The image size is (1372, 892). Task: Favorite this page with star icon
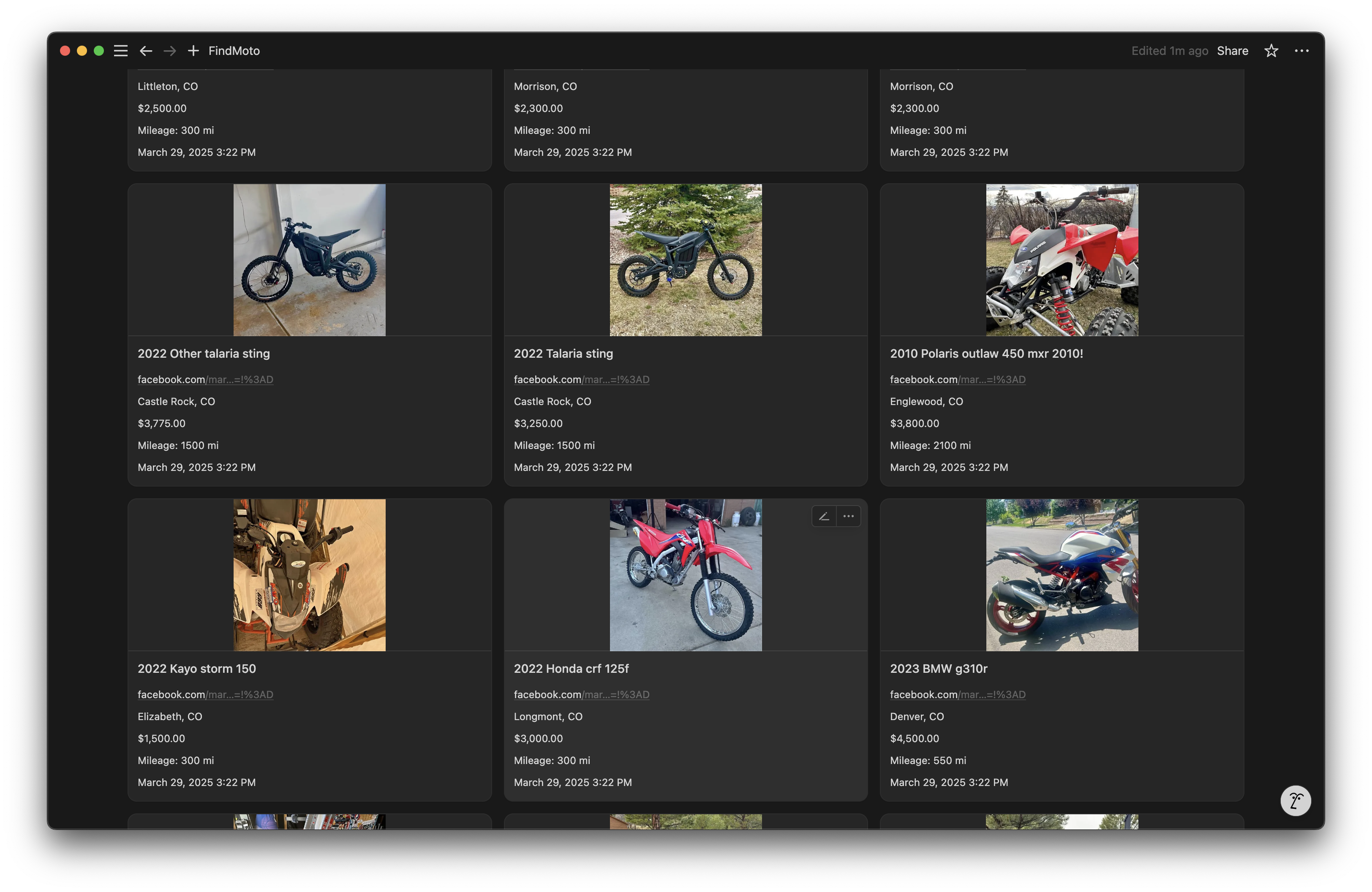(1271, 51)
